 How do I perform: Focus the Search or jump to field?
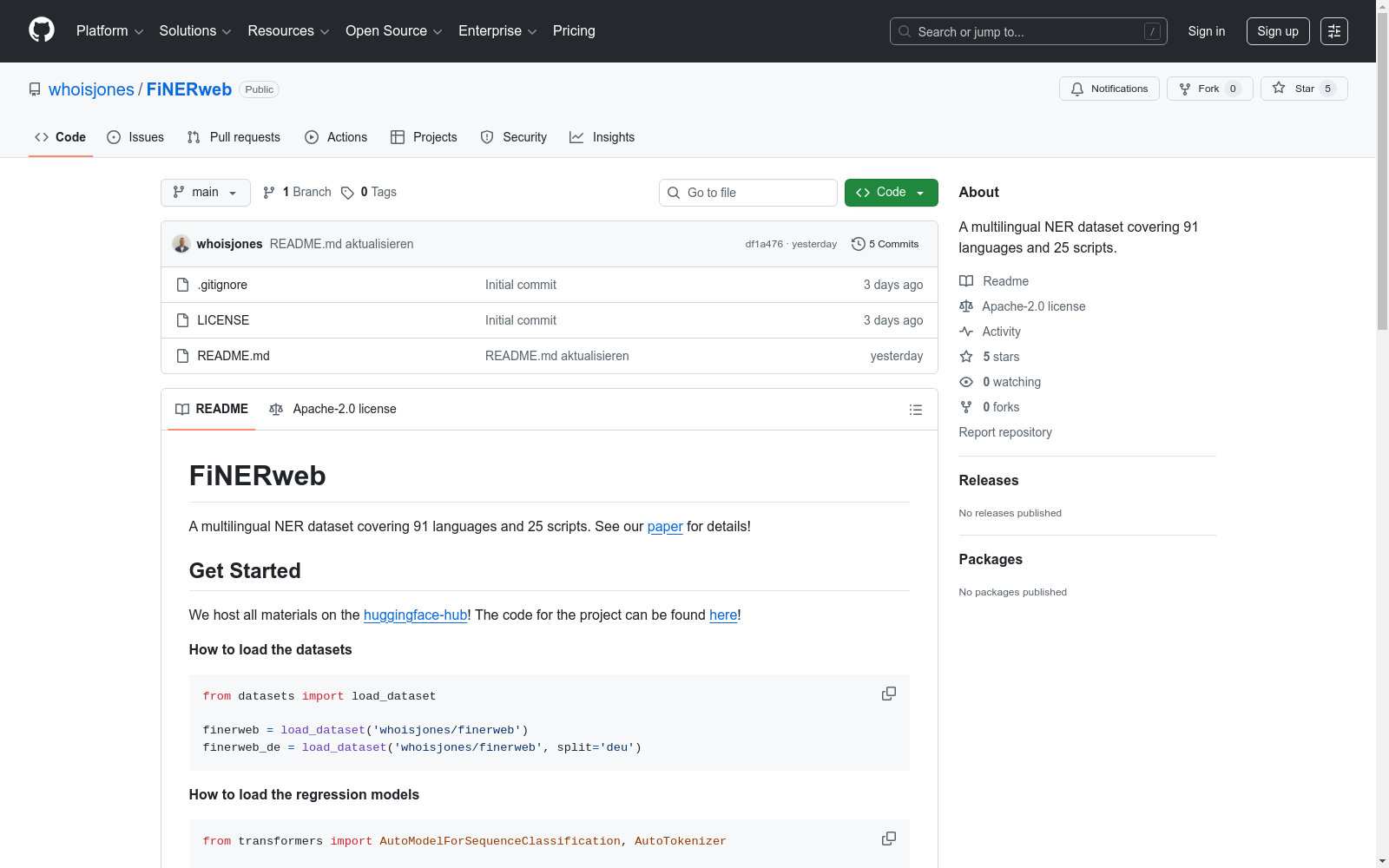tap(1029, 31)
